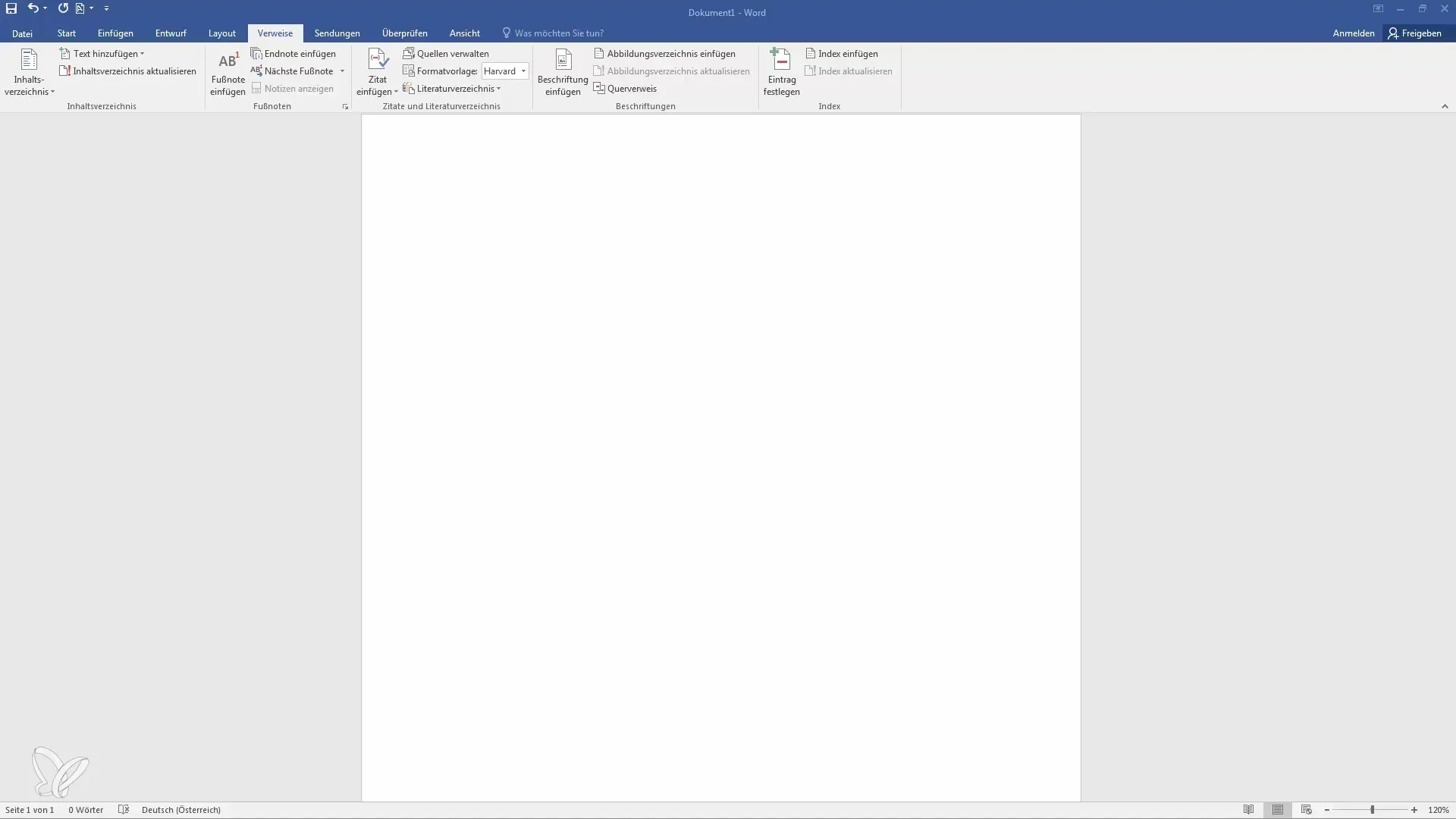
Task: Open Customize Quick Access Toolbar dropdown
Action: point(106,8)
